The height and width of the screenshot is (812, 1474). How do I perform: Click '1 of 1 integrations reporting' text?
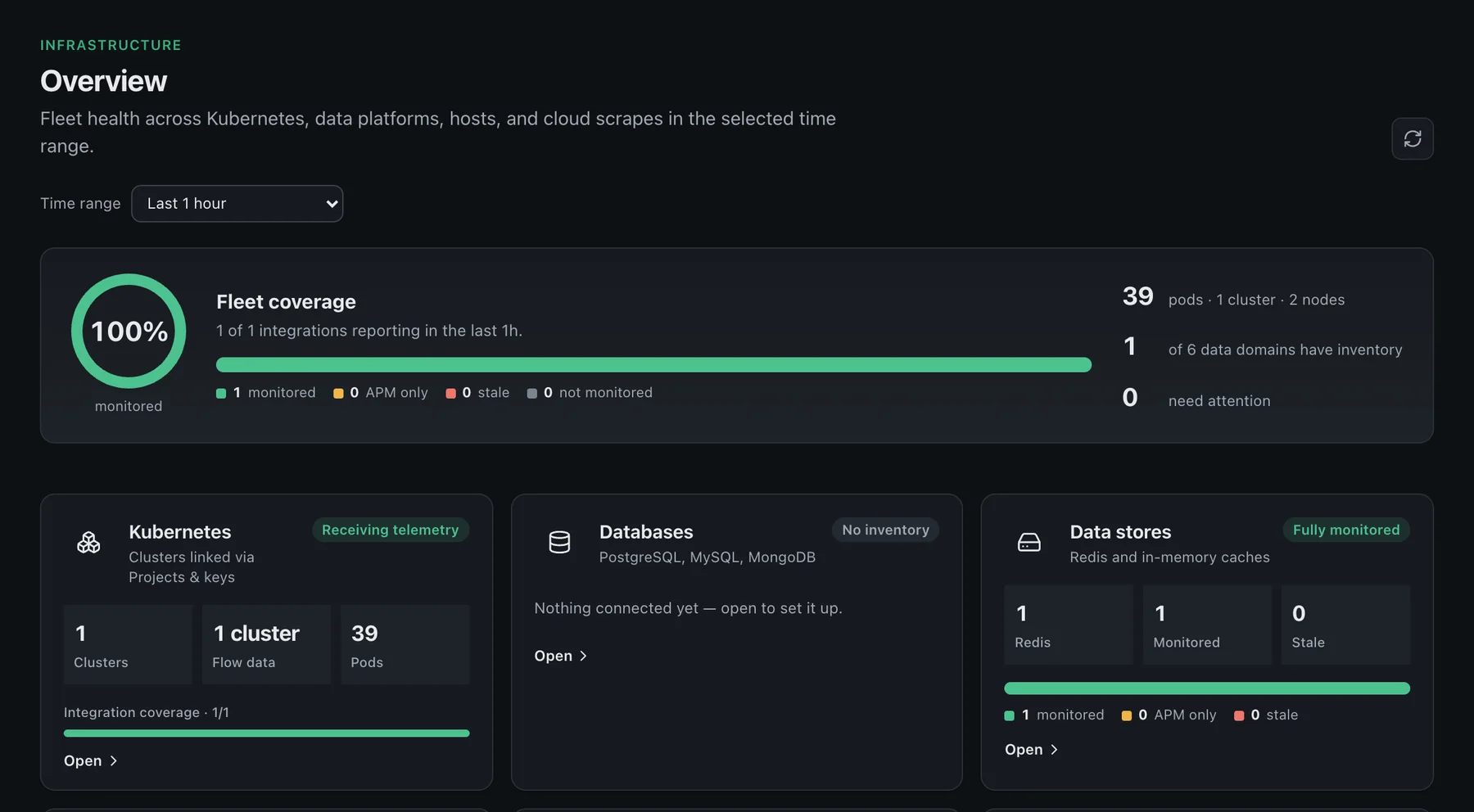coord(369,331)
